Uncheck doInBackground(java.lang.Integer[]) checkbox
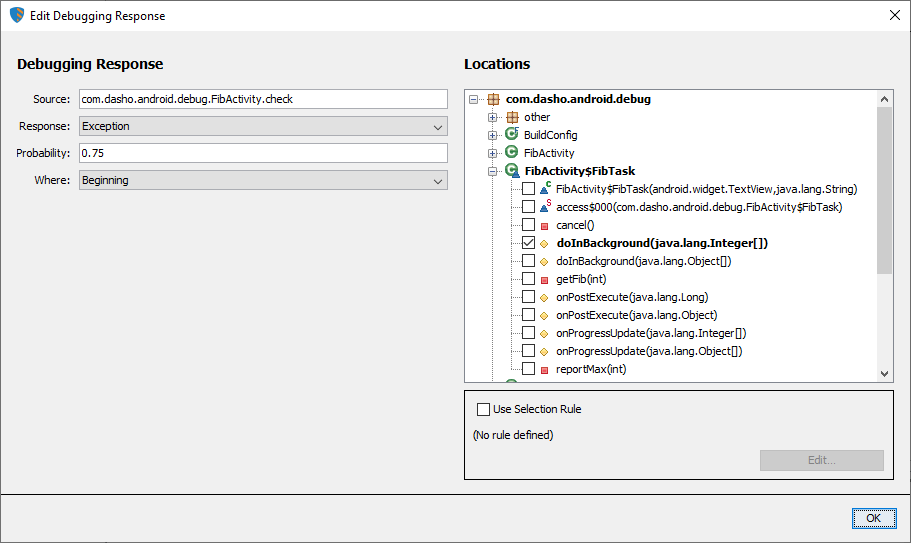The height and width of the screenshot is (543, 911). [x=528, y=243]
